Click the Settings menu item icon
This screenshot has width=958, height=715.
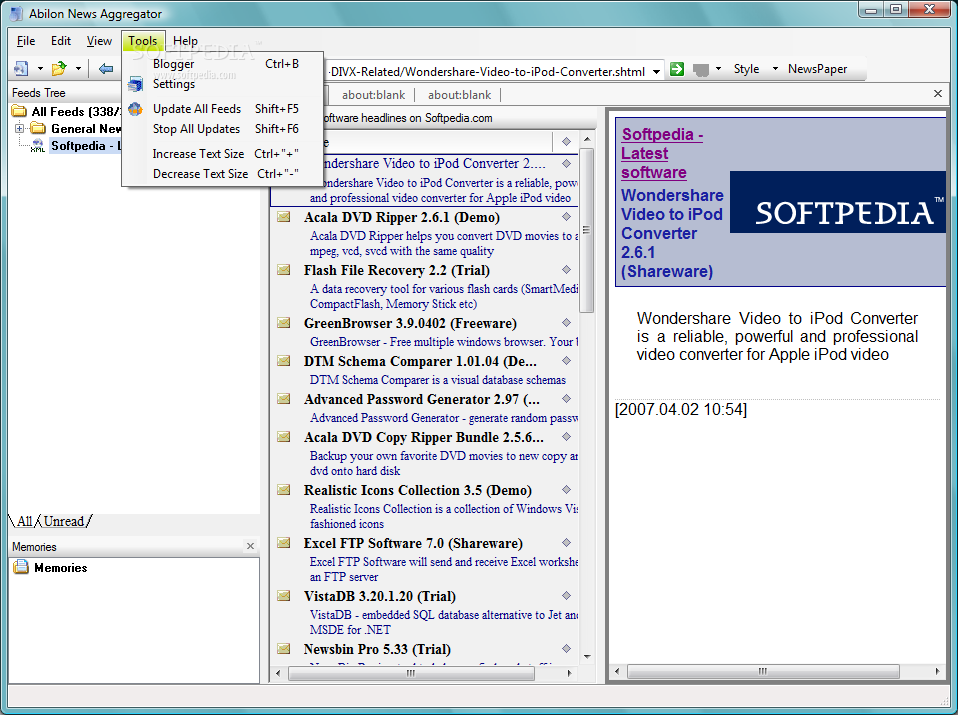[x=136, y=84]
